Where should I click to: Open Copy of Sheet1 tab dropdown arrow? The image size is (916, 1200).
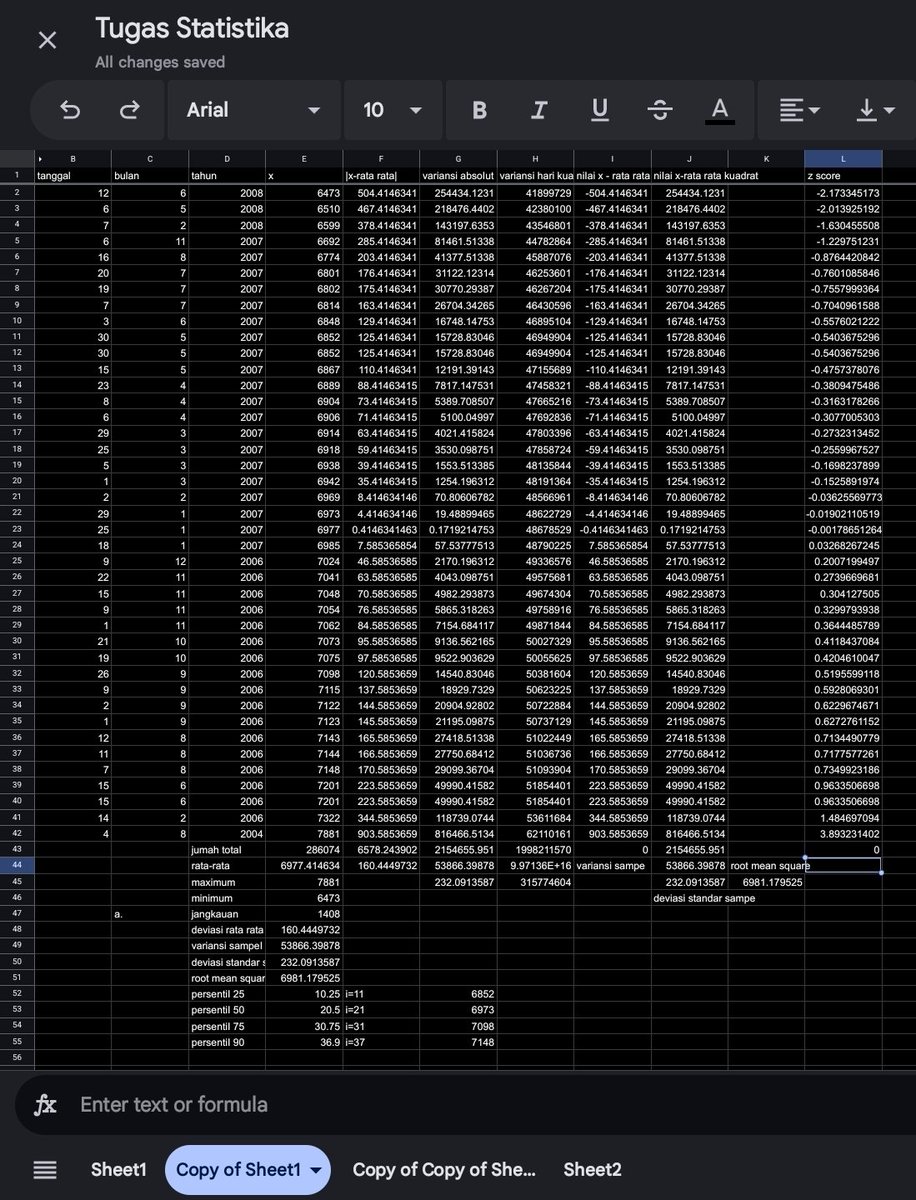coord(317,1170)
